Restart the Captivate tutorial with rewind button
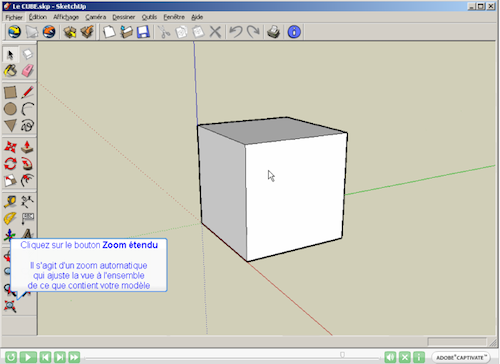500x364 pixels. pyautogui.click(x=11, y=357)
